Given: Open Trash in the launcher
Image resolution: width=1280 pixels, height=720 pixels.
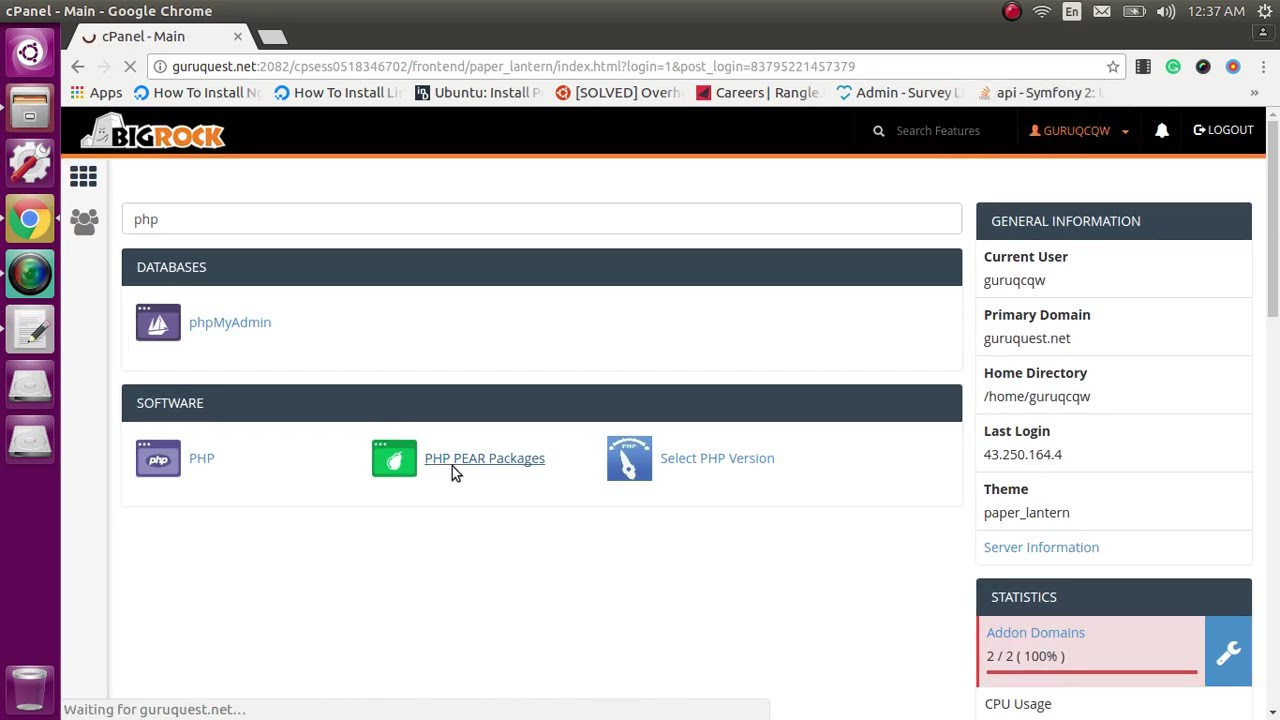Looking at the screenshot, I should coord(30,688).
